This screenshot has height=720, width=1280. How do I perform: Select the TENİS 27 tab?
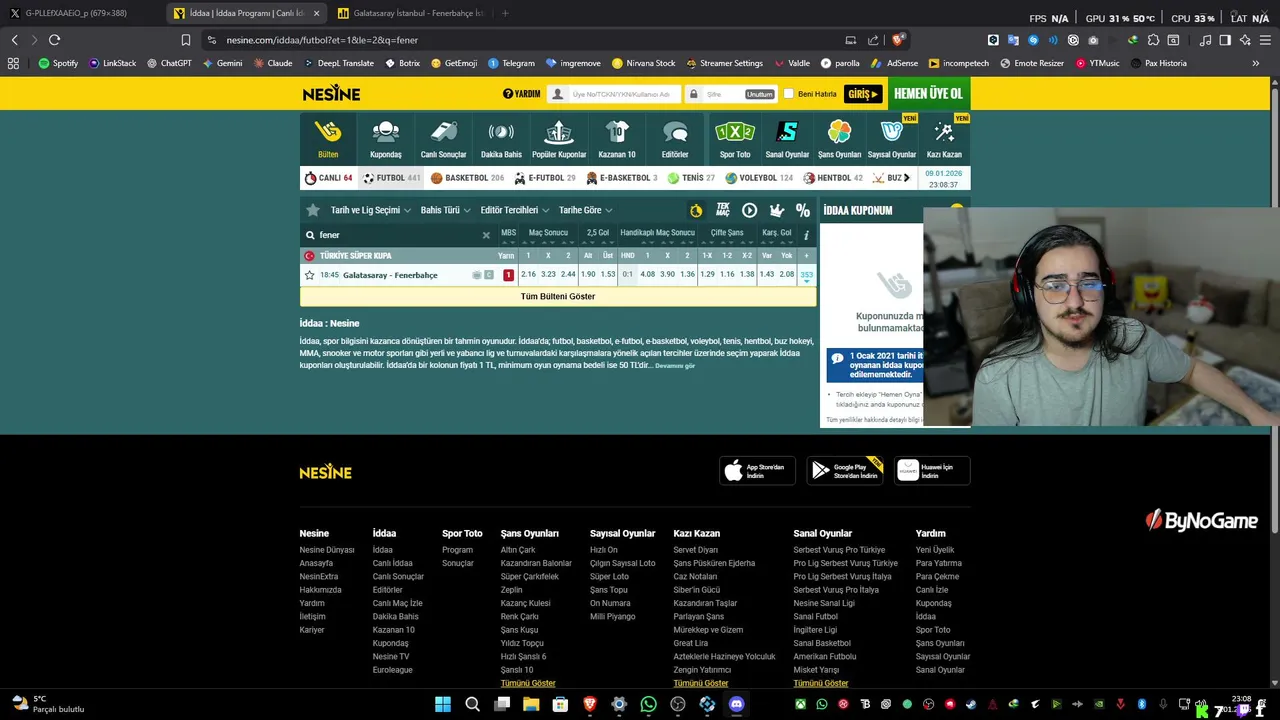pos(691,178)
